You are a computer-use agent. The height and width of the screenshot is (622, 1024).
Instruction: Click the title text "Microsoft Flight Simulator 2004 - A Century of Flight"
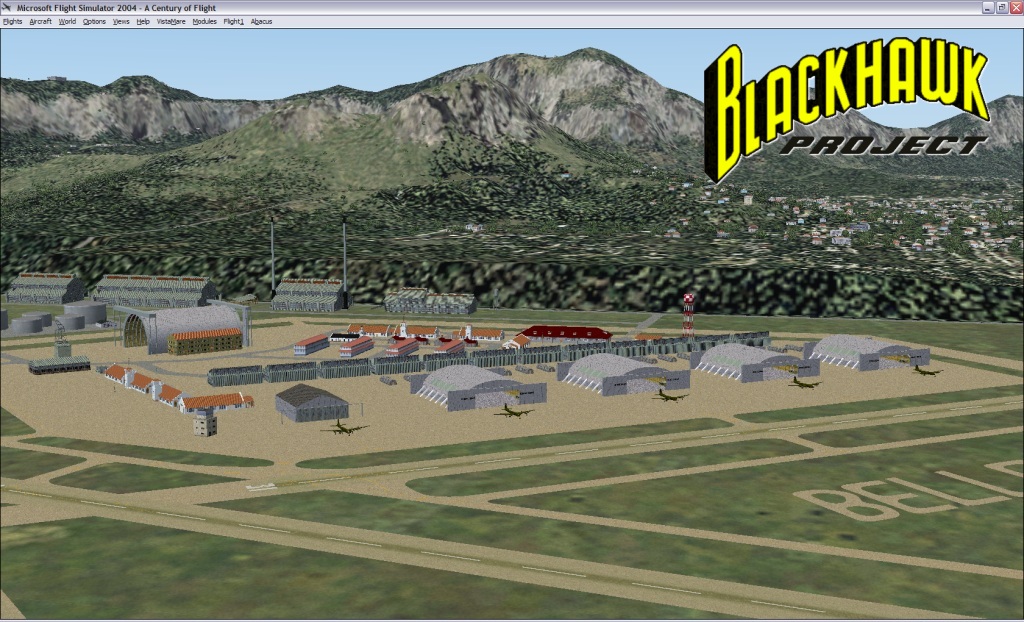(x=116, y=8)
